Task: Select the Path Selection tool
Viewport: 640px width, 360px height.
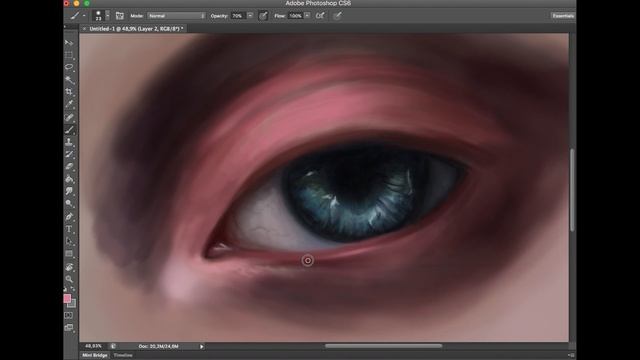Action: pyautogui.click(x=69, y=241)
